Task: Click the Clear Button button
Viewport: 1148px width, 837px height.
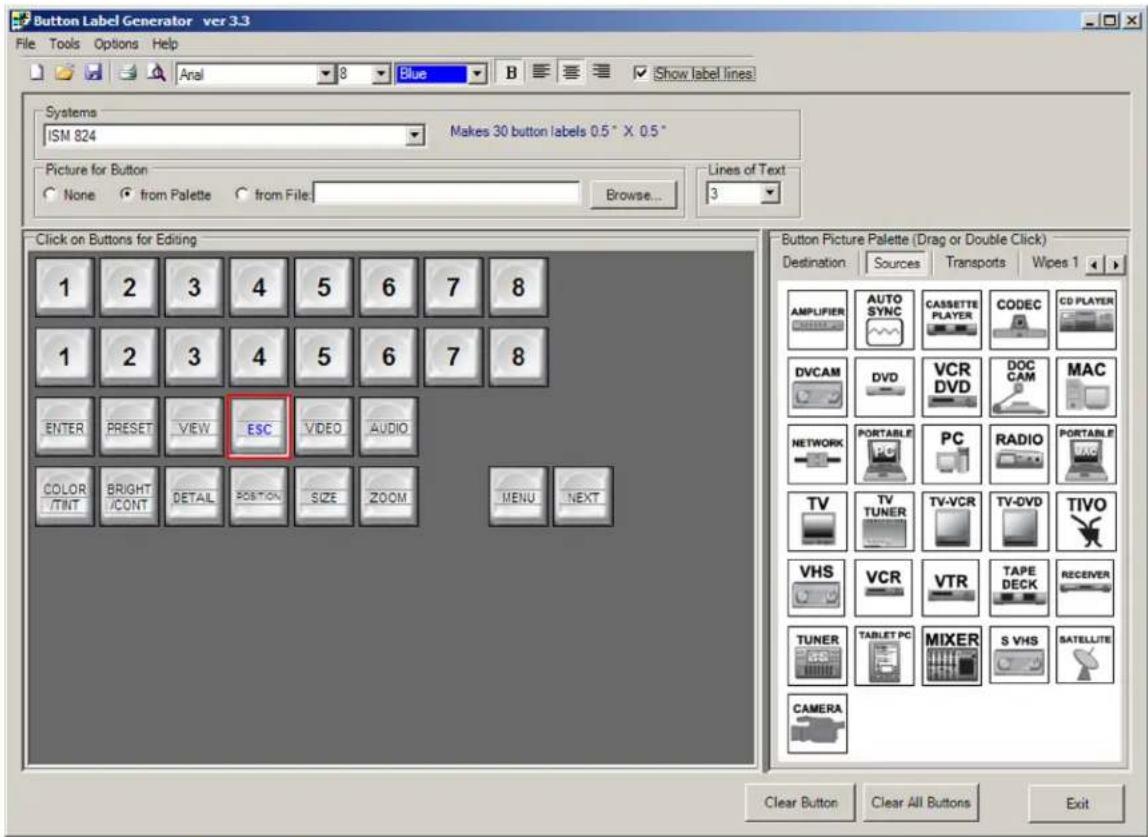Action: point(800,803)
